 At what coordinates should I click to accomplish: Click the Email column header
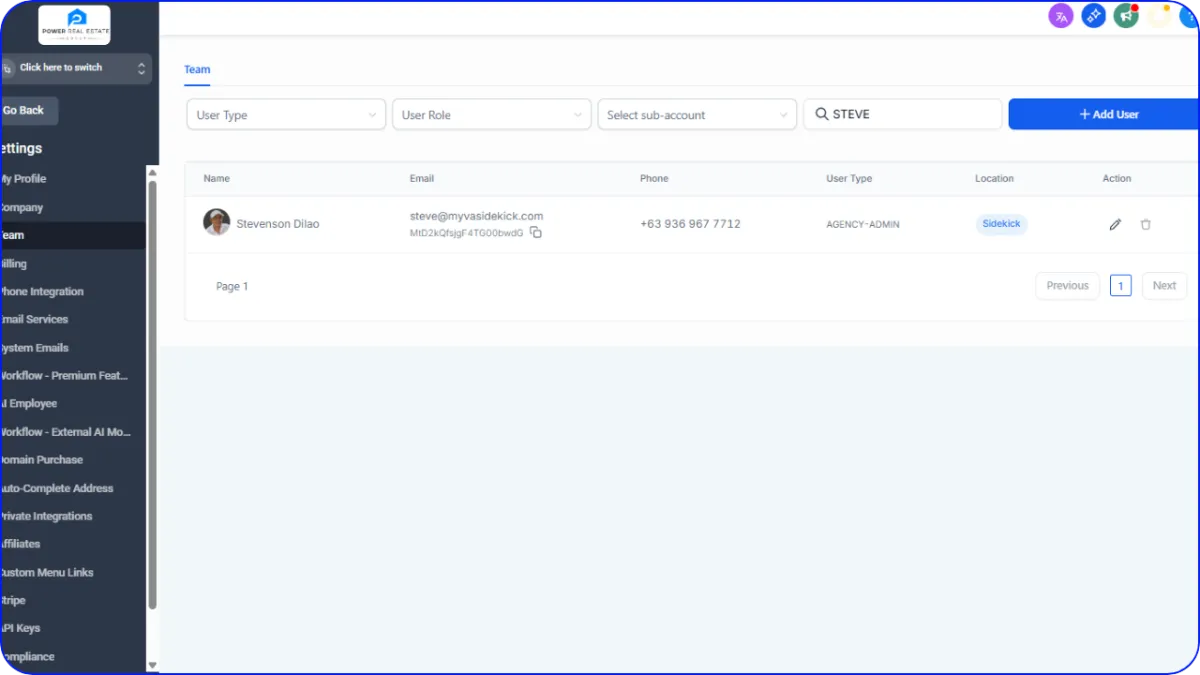422,178
